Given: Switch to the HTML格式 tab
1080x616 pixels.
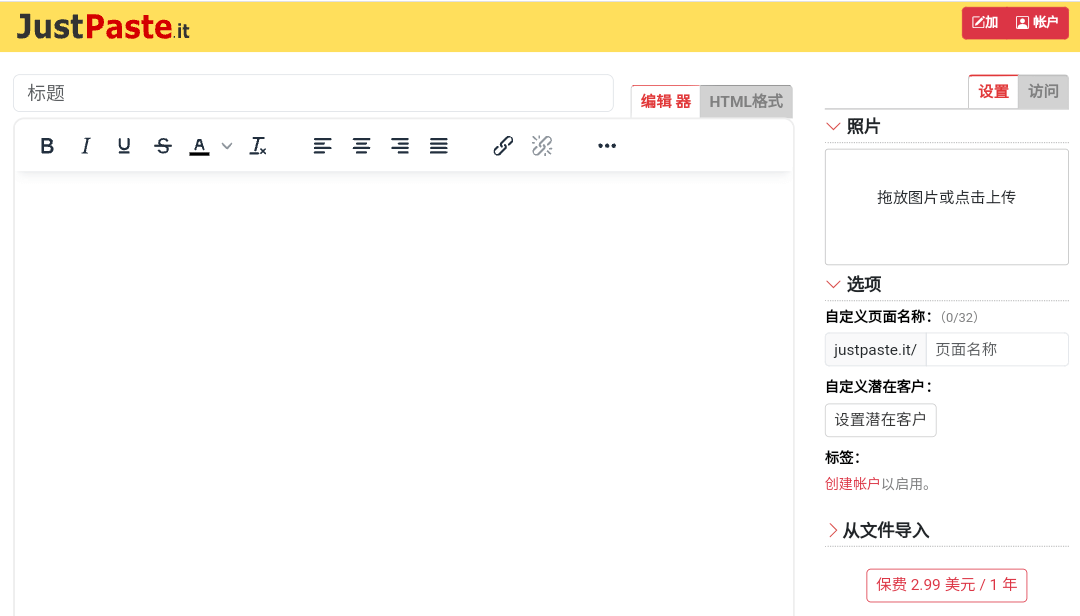Looking at the screenshot, I should click(746, 101).
